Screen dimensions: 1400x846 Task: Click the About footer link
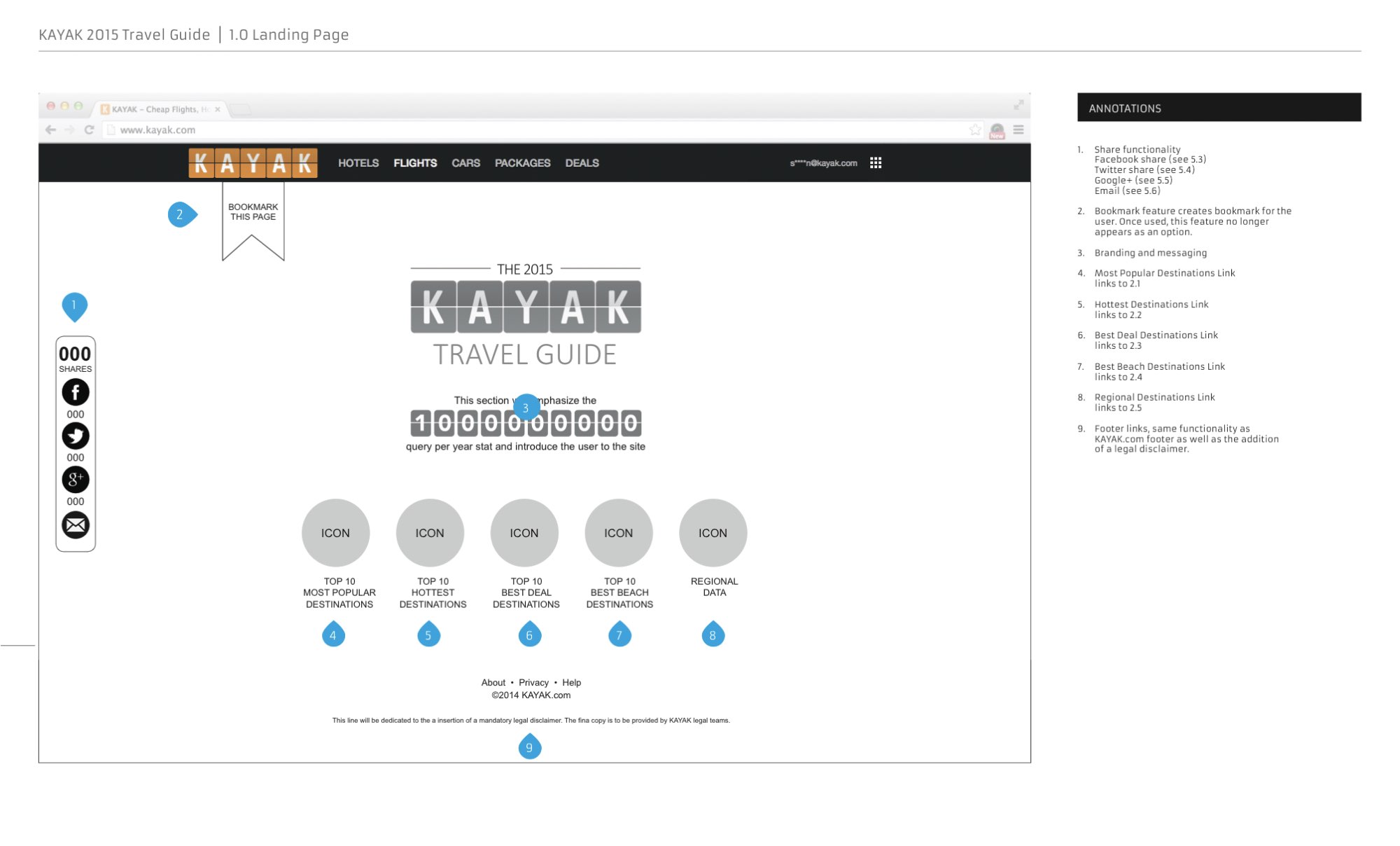(x=493, y=683)
